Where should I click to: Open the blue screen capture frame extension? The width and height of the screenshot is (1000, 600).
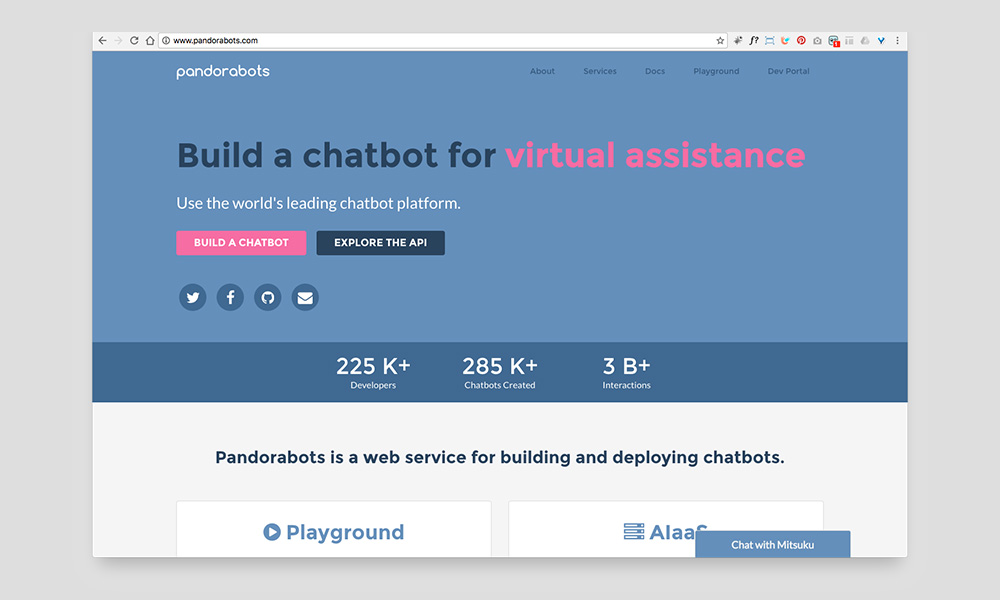click(x=770, y=40)
